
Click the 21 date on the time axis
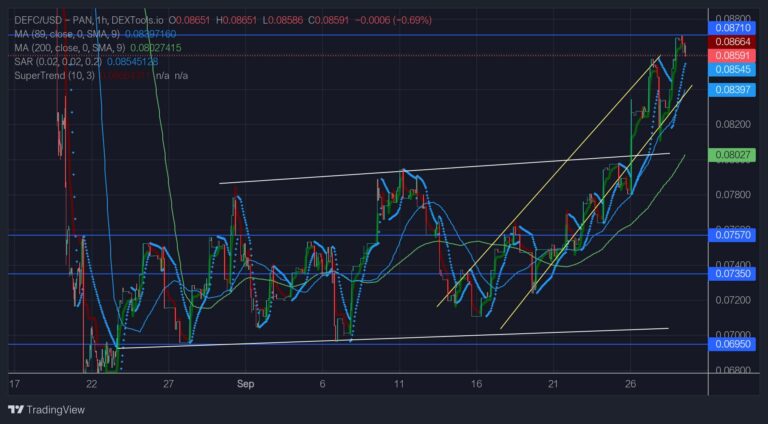click(553, 384)
